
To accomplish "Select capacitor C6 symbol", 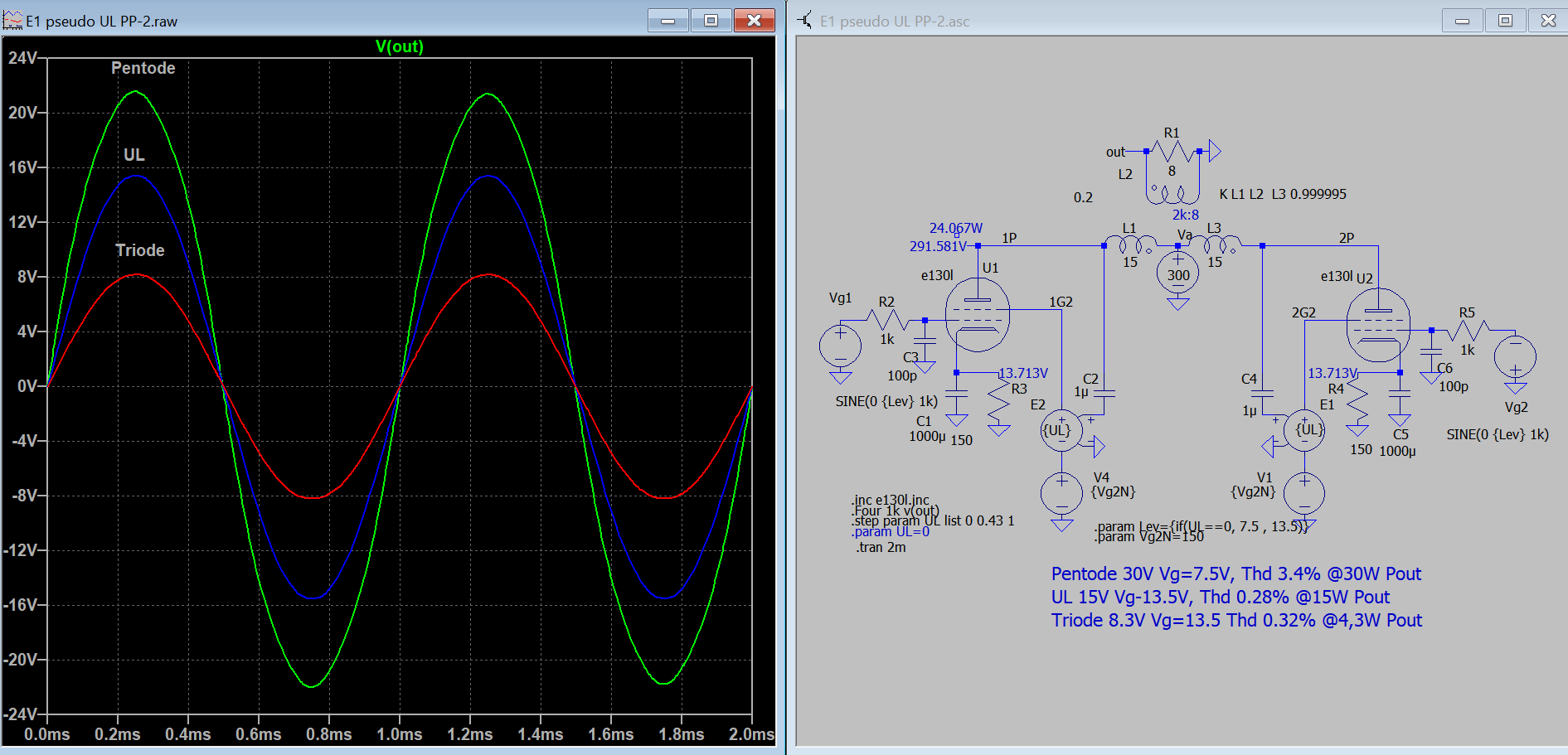I will (1431, 351).
